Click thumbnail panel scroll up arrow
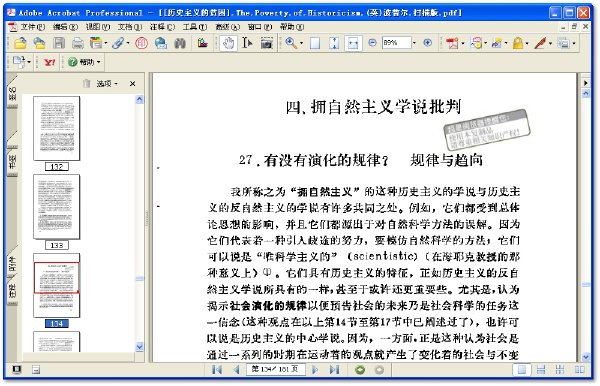600x386 pixels. [139, 99]
